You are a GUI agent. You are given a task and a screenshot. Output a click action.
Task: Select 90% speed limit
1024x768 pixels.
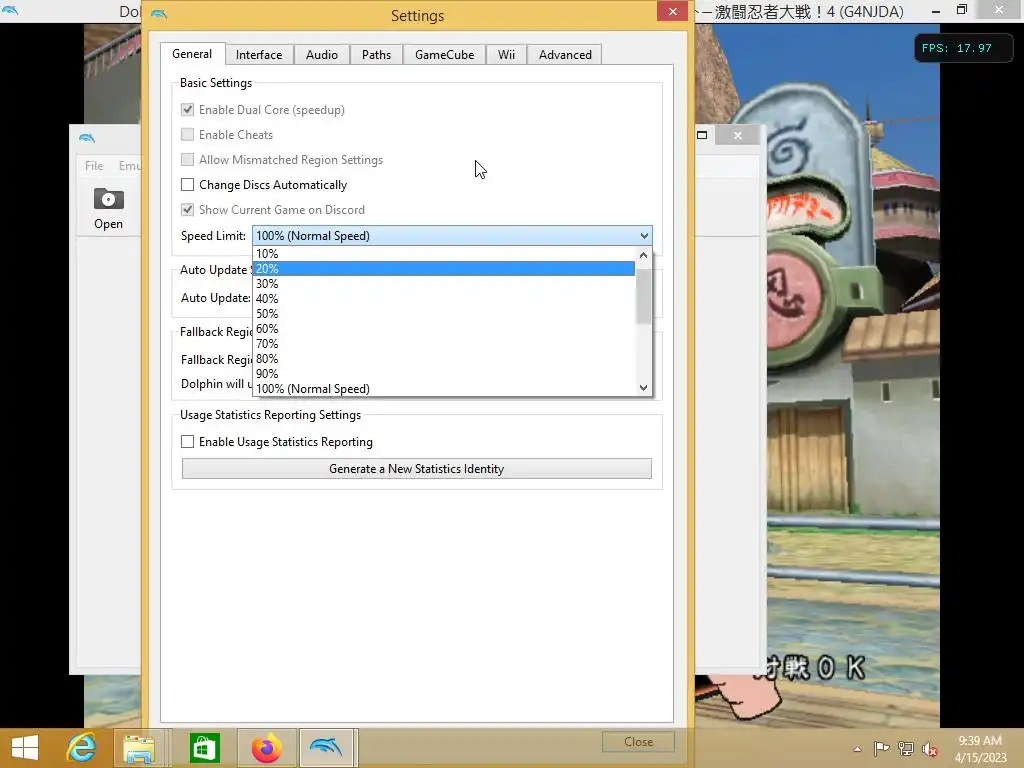pos(443,374)
